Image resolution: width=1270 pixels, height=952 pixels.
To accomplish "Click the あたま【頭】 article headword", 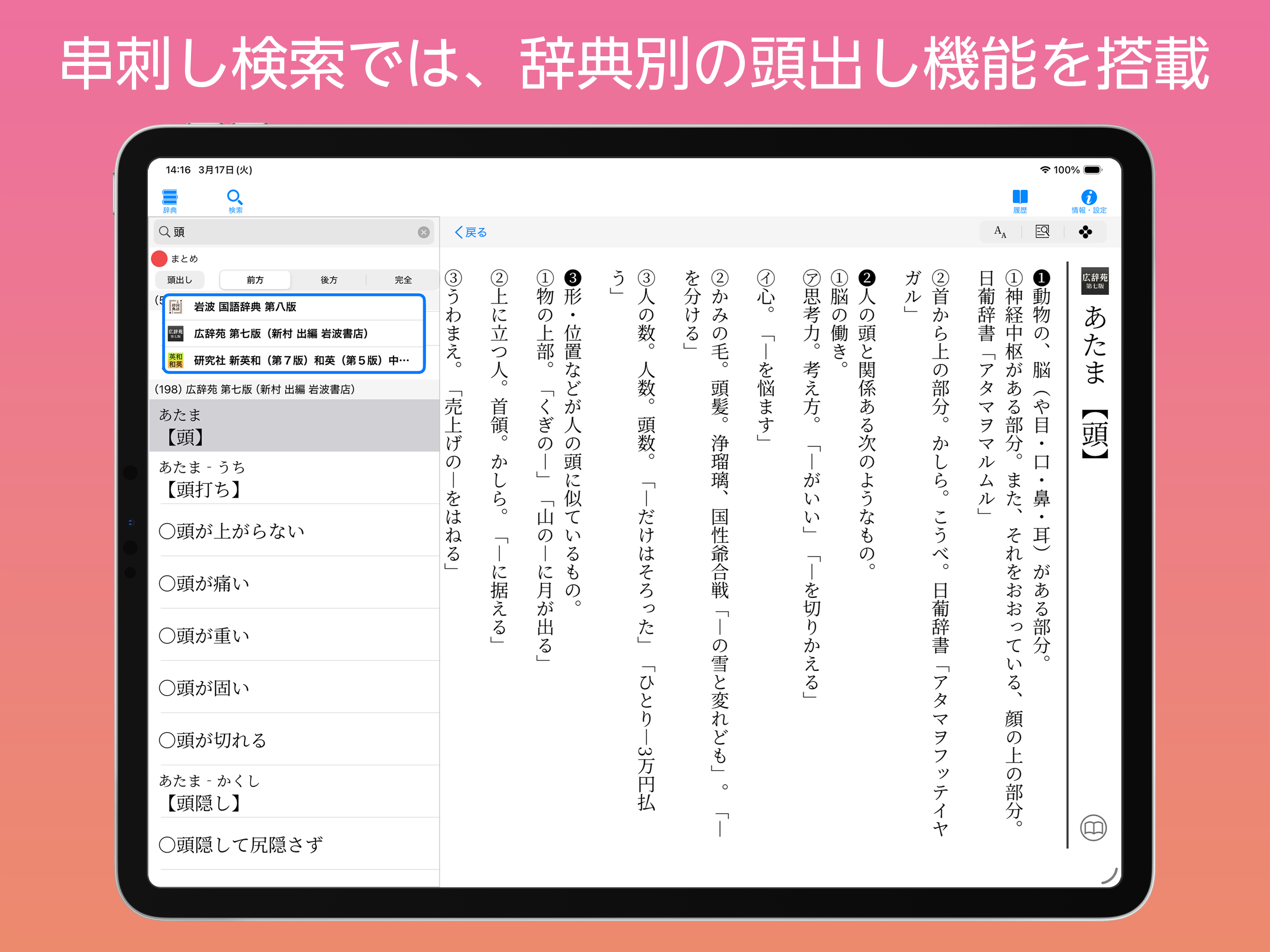I will point(1095,381).
